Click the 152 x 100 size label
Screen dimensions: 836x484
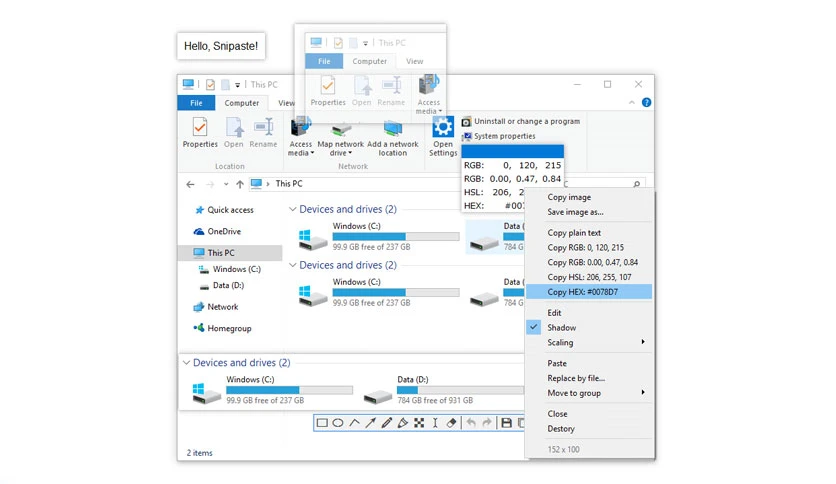563,449
